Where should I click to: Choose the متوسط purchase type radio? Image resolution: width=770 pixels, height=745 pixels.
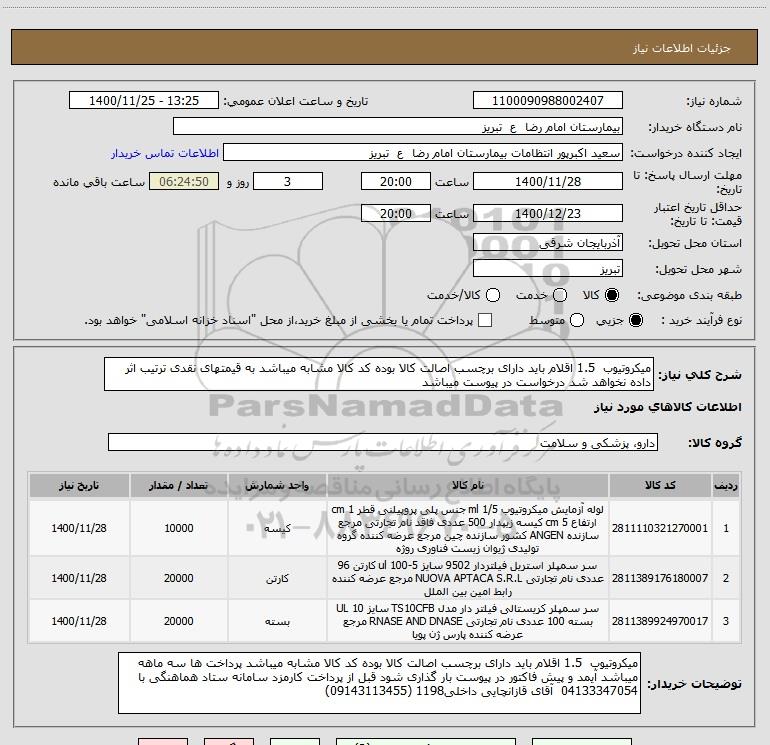(577, 320)
